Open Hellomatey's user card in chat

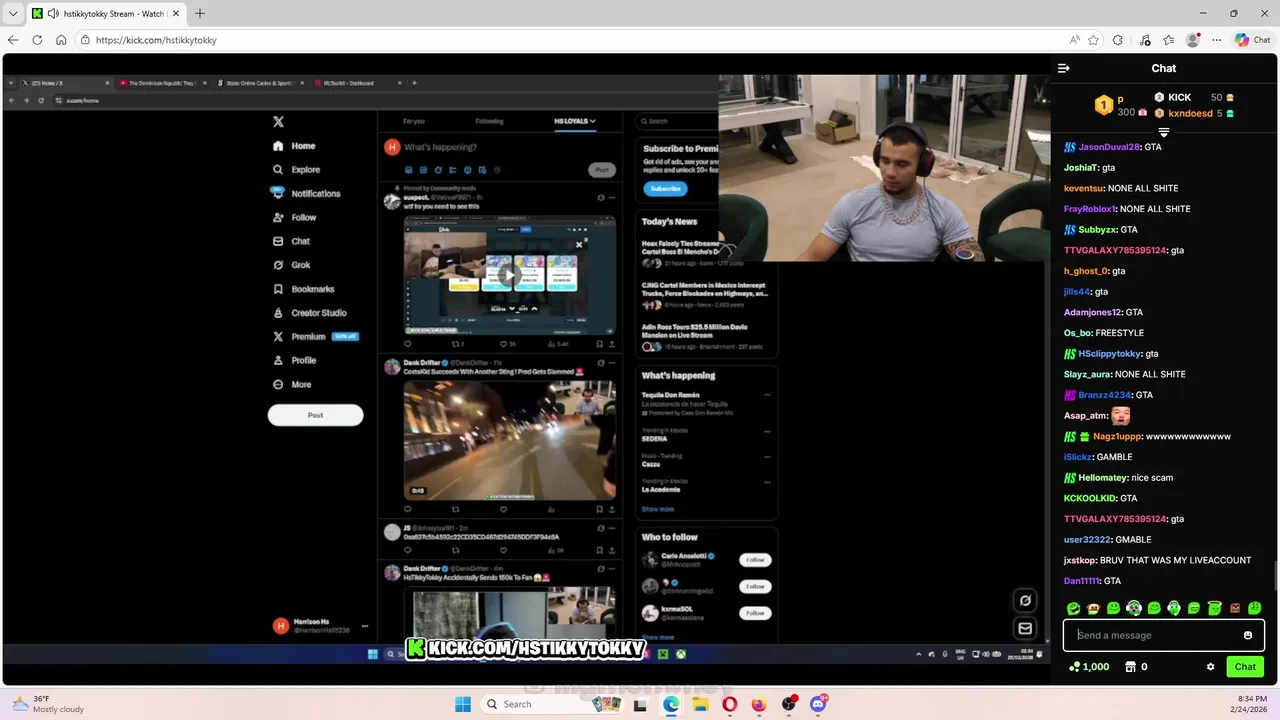pos(1102,478)
